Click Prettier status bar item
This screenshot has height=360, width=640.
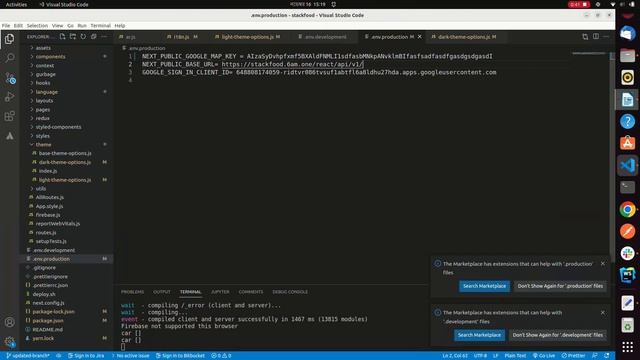tap(573, 356)
